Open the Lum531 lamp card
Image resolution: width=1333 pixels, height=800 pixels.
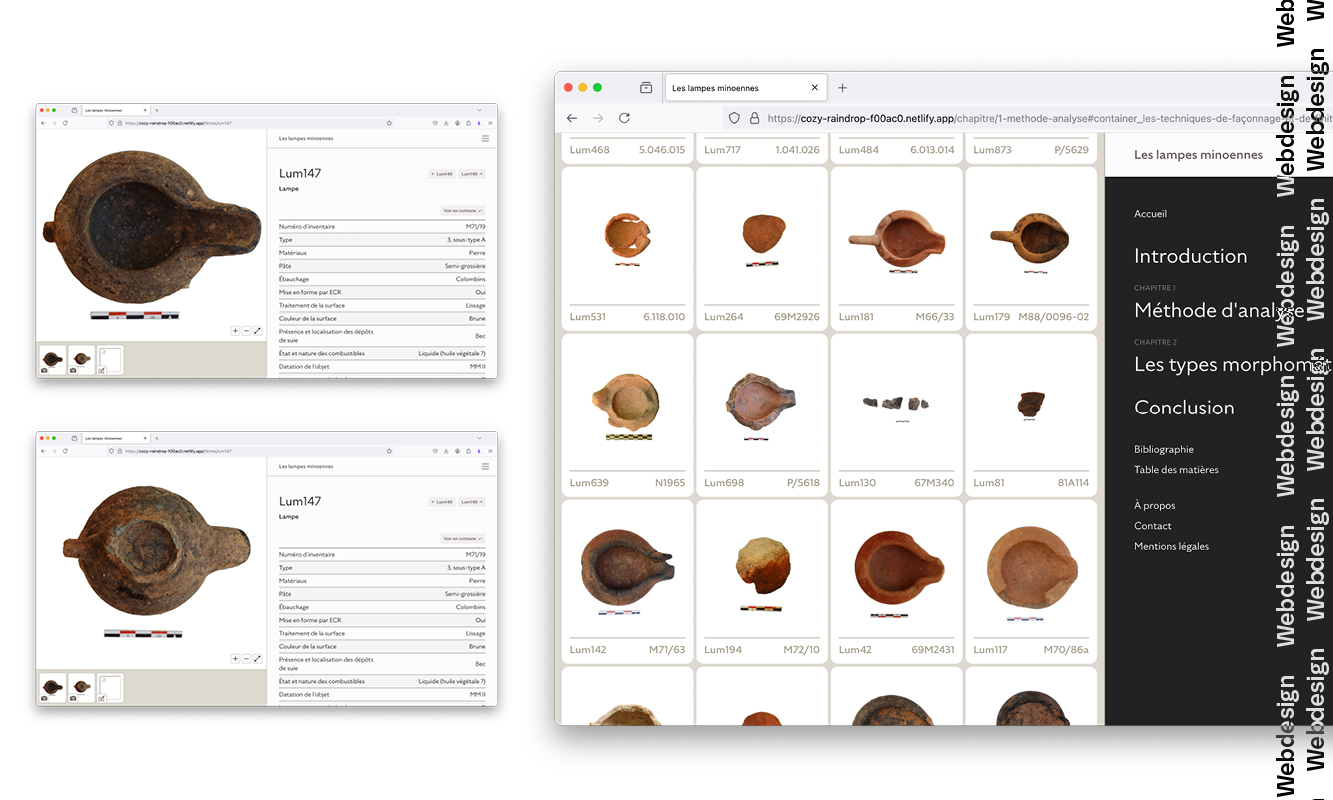tap(628, 248)
